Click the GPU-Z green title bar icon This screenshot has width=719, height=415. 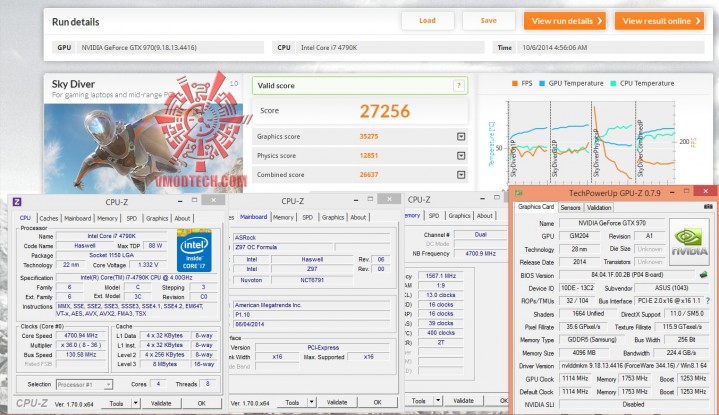coord(519,193)
